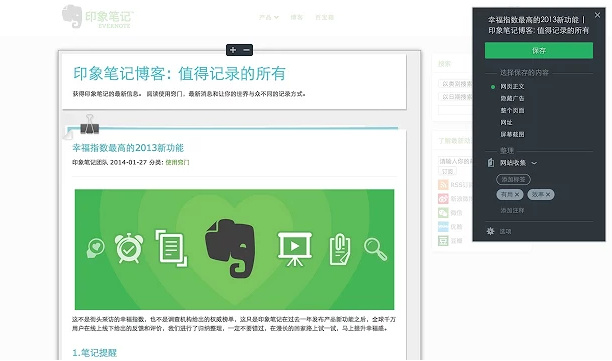The width and height of the screenshot is (612, 361).
Task: Open the 产品 dropdown in top navigation
Action: [x=269, y=17]
